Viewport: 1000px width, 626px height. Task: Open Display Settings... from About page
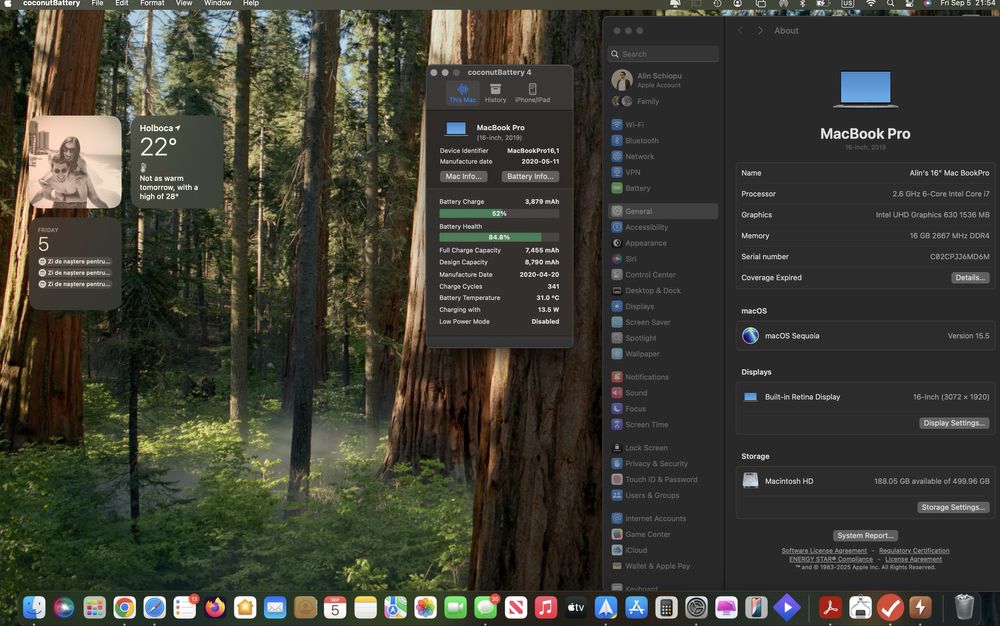[954, 423]
